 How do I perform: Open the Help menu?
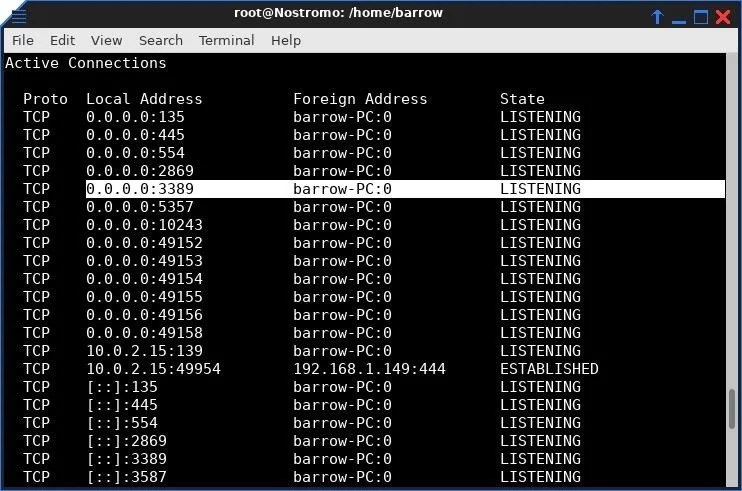[286, 41]
